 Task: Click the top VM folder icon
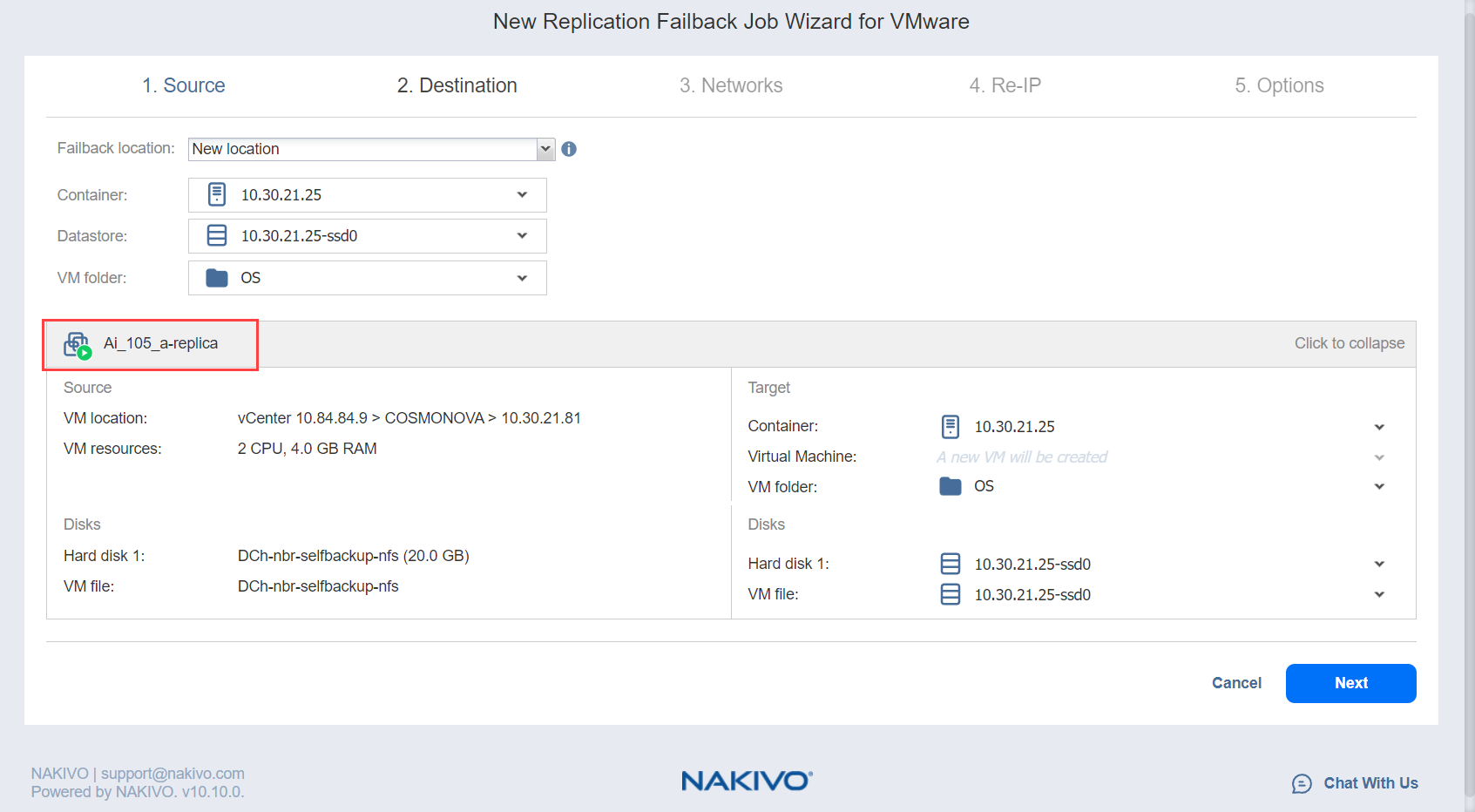217,277
